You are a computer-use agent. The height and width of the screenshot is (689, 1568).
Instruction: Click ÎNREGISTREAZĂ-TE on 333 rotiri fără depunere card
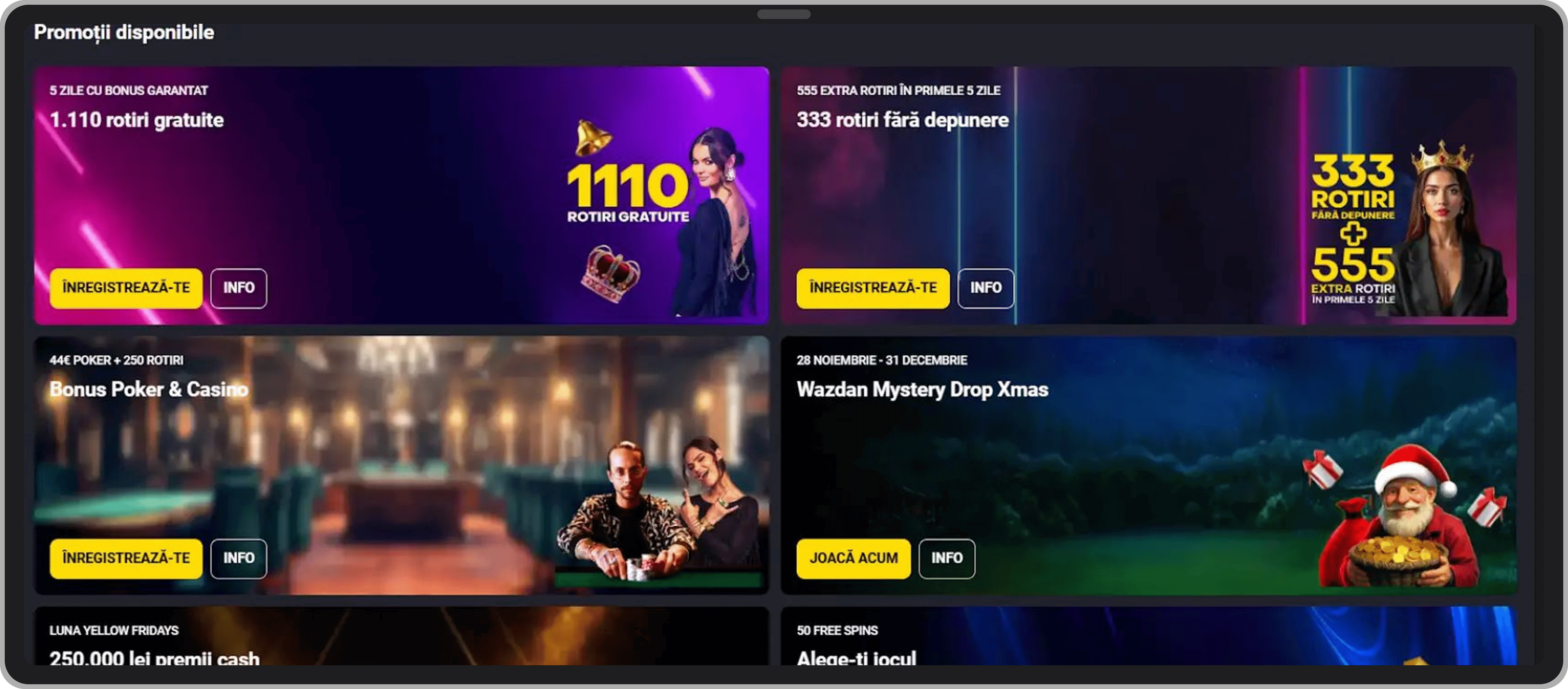[873, 288]
